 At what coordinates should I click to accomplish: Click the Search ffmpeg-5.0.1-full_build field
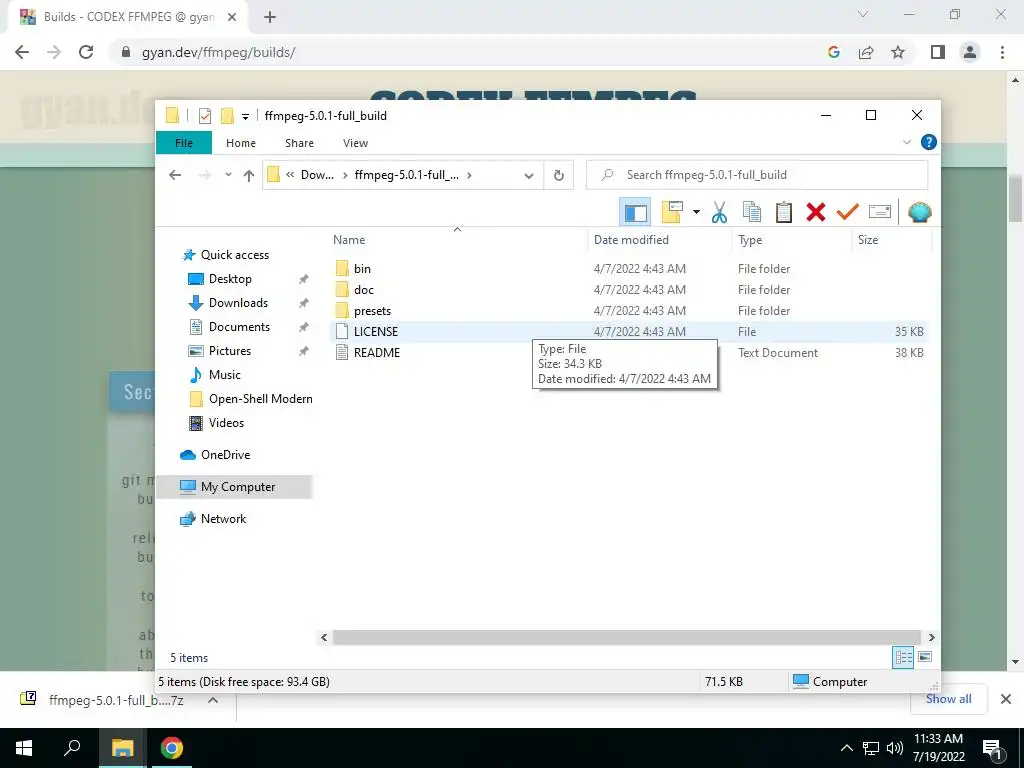coord(757,175)
